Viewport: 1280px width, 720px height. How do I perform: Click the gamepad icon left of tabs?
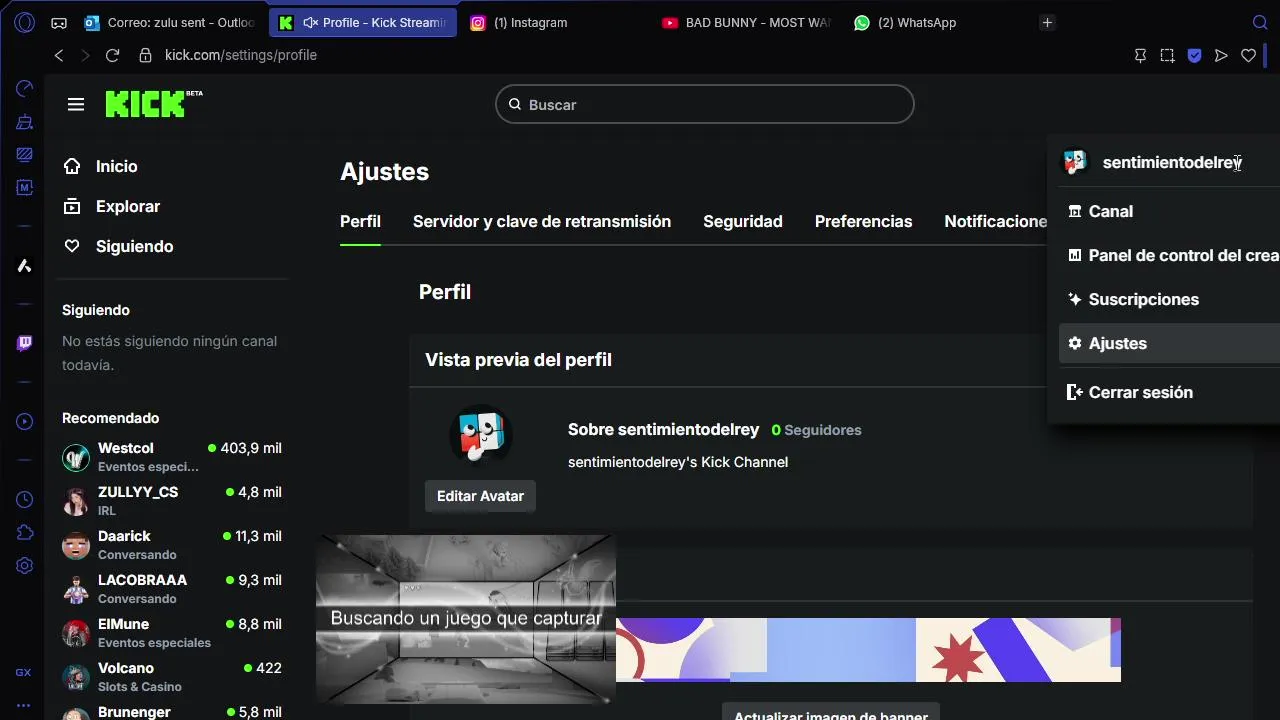59,22
